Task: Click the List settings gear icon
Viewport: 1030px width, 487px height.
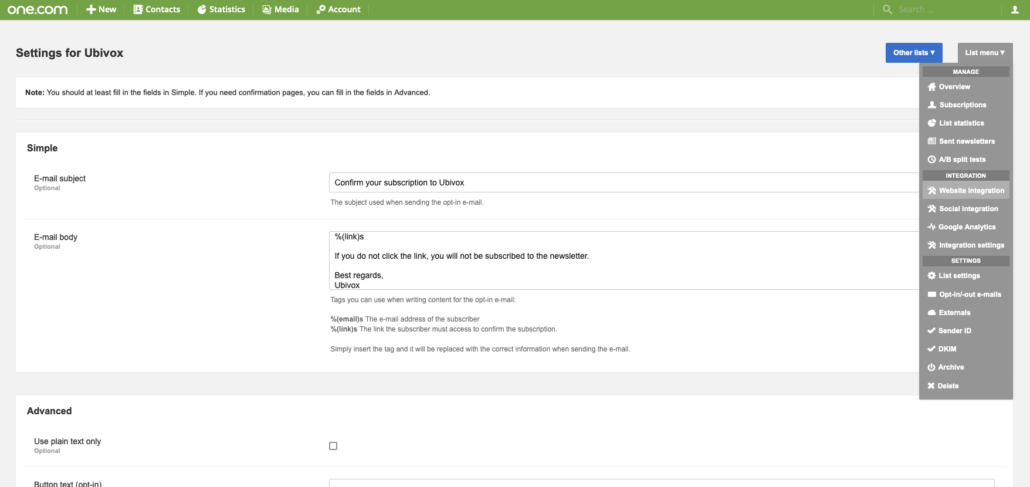Action: click(931, 276)
